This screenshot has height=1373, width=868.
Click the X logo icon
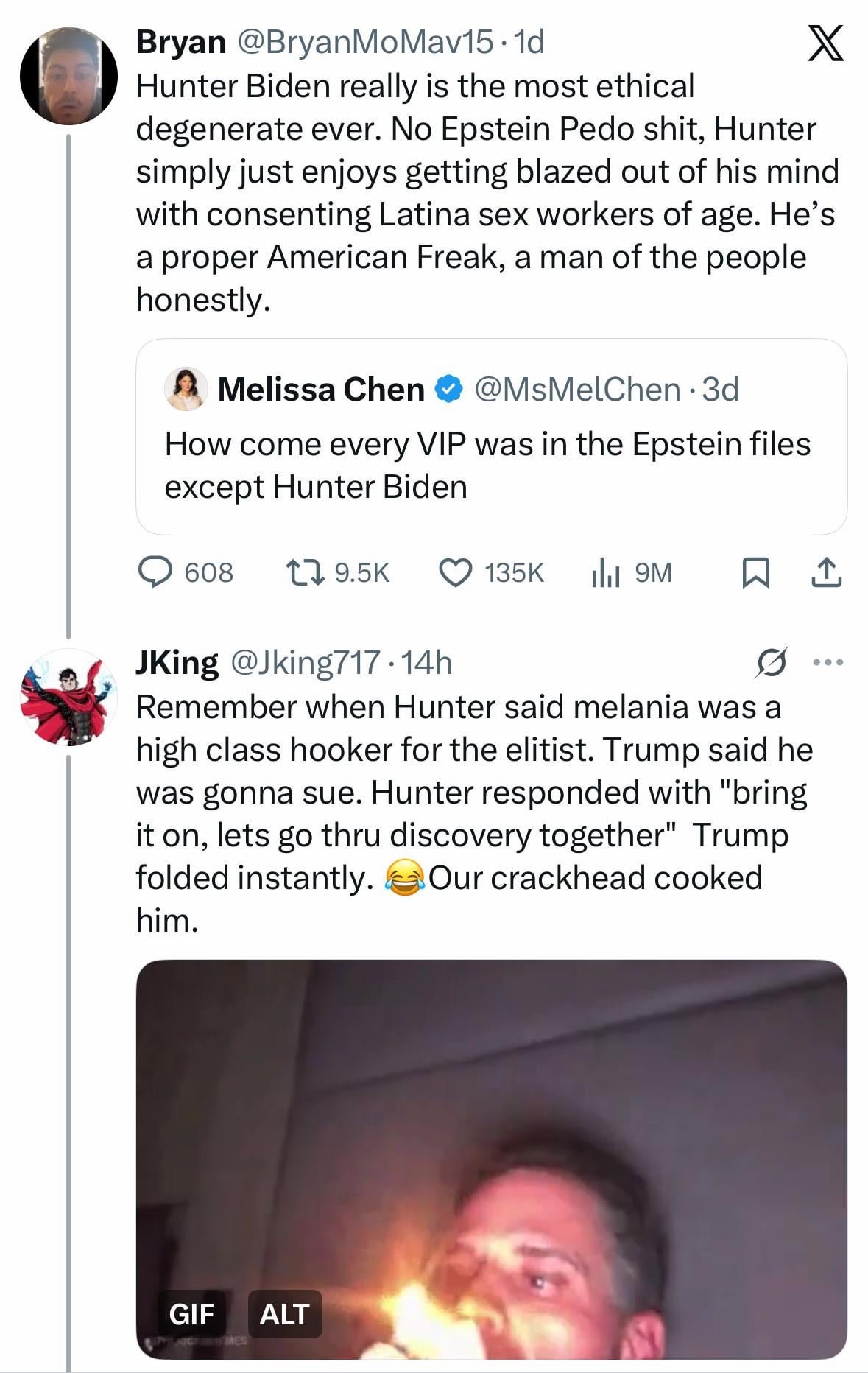[x=825, y=43]
